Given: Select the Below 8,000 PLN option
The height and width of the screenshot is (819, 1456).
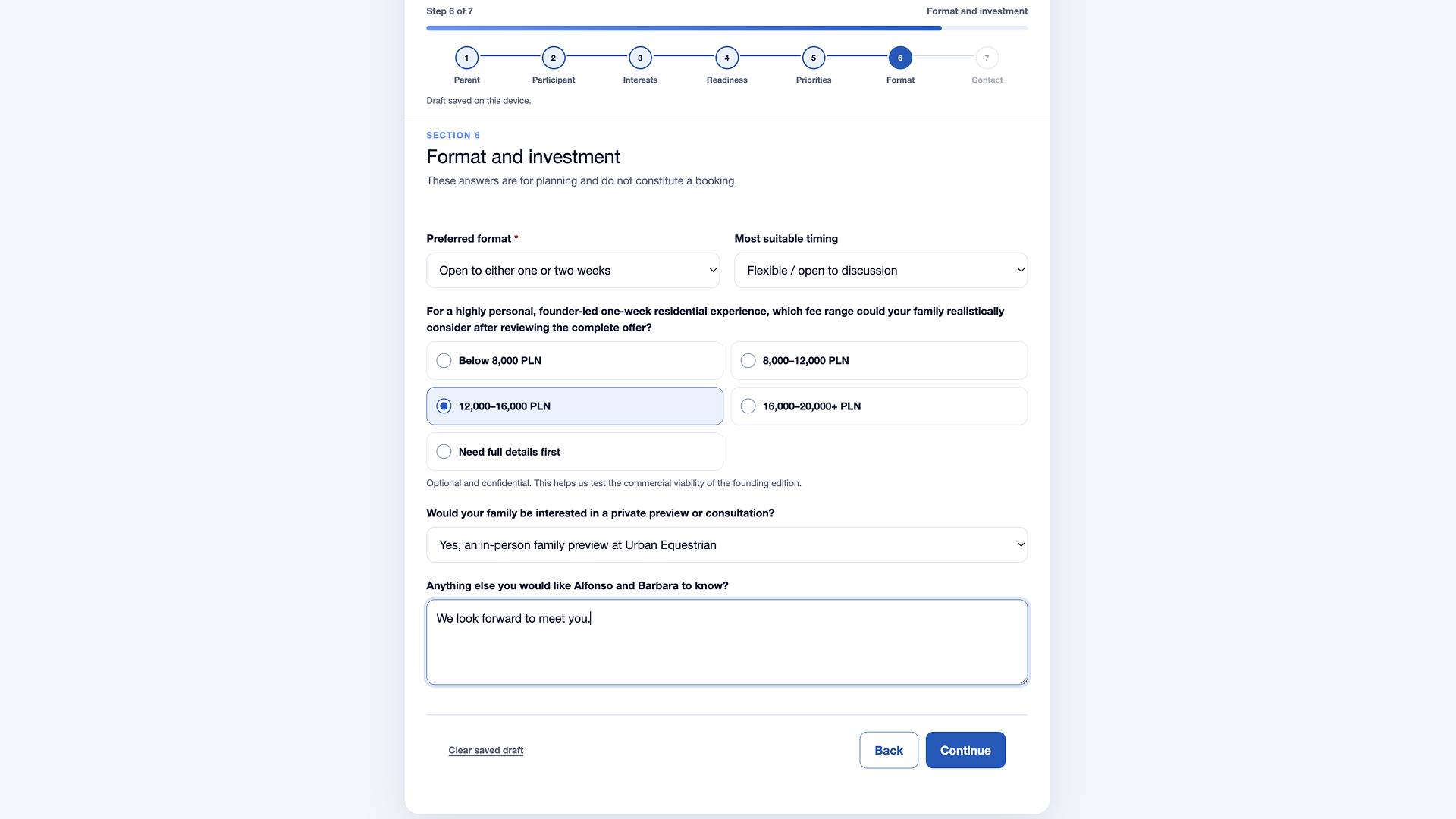Looking at the screenshot, I should point(575,360).
